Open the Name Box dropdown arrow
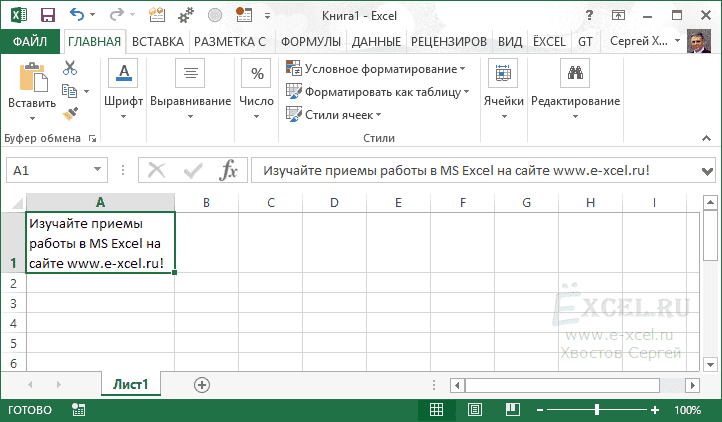The image size is (722, 422). [x=98, y=170]
